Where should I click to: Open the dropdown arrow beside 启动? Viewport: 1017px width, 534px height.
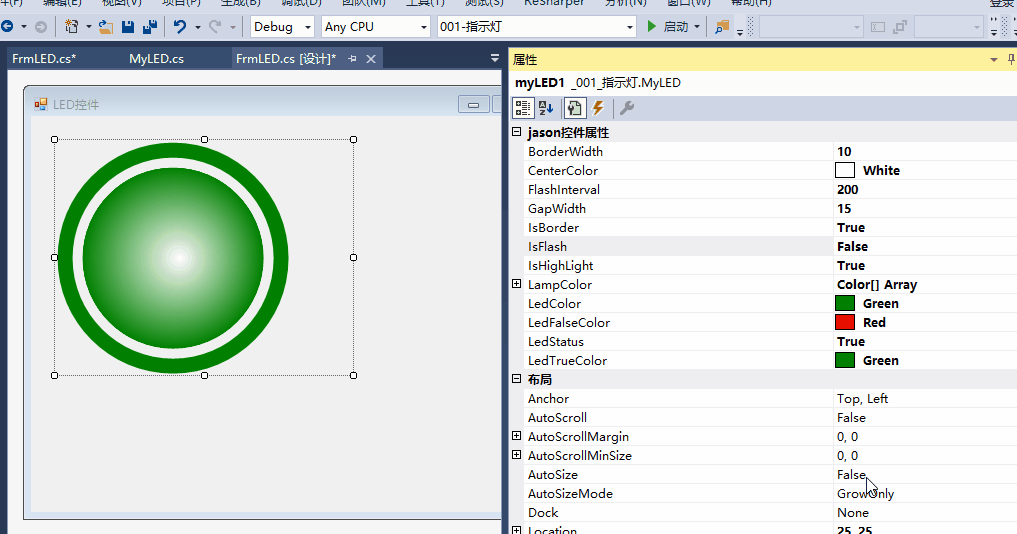point(697,27)
